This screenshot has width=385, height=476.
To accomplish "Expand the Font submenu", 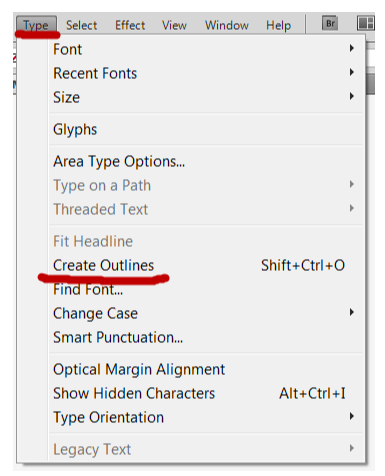I will point(206,49).
